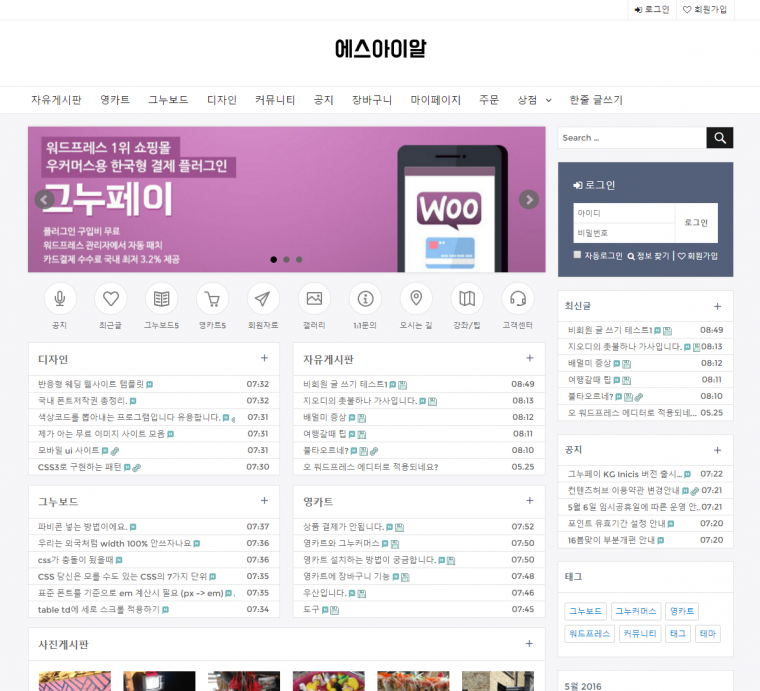Click the top bar 로그인 link
This screenshot has height=691, width=760.
click(x=652, y=9)
